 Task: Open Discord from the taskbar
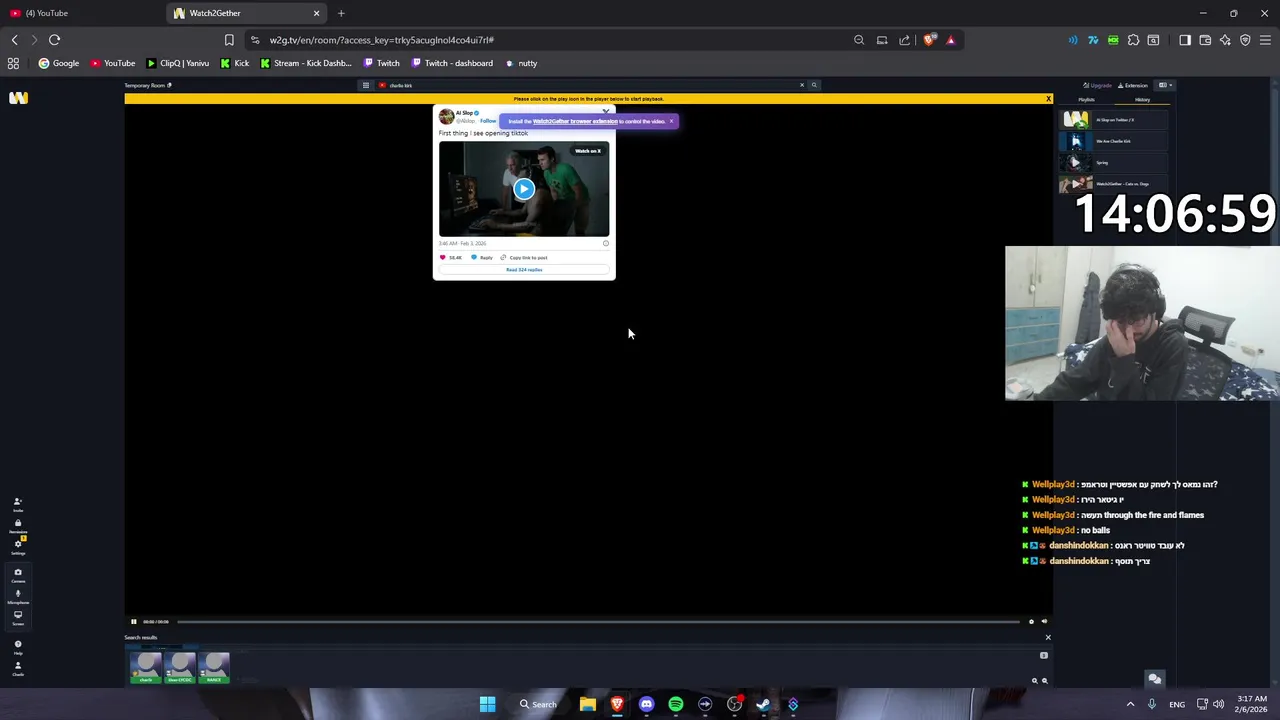pyautogui.click(x=646, y=704)
